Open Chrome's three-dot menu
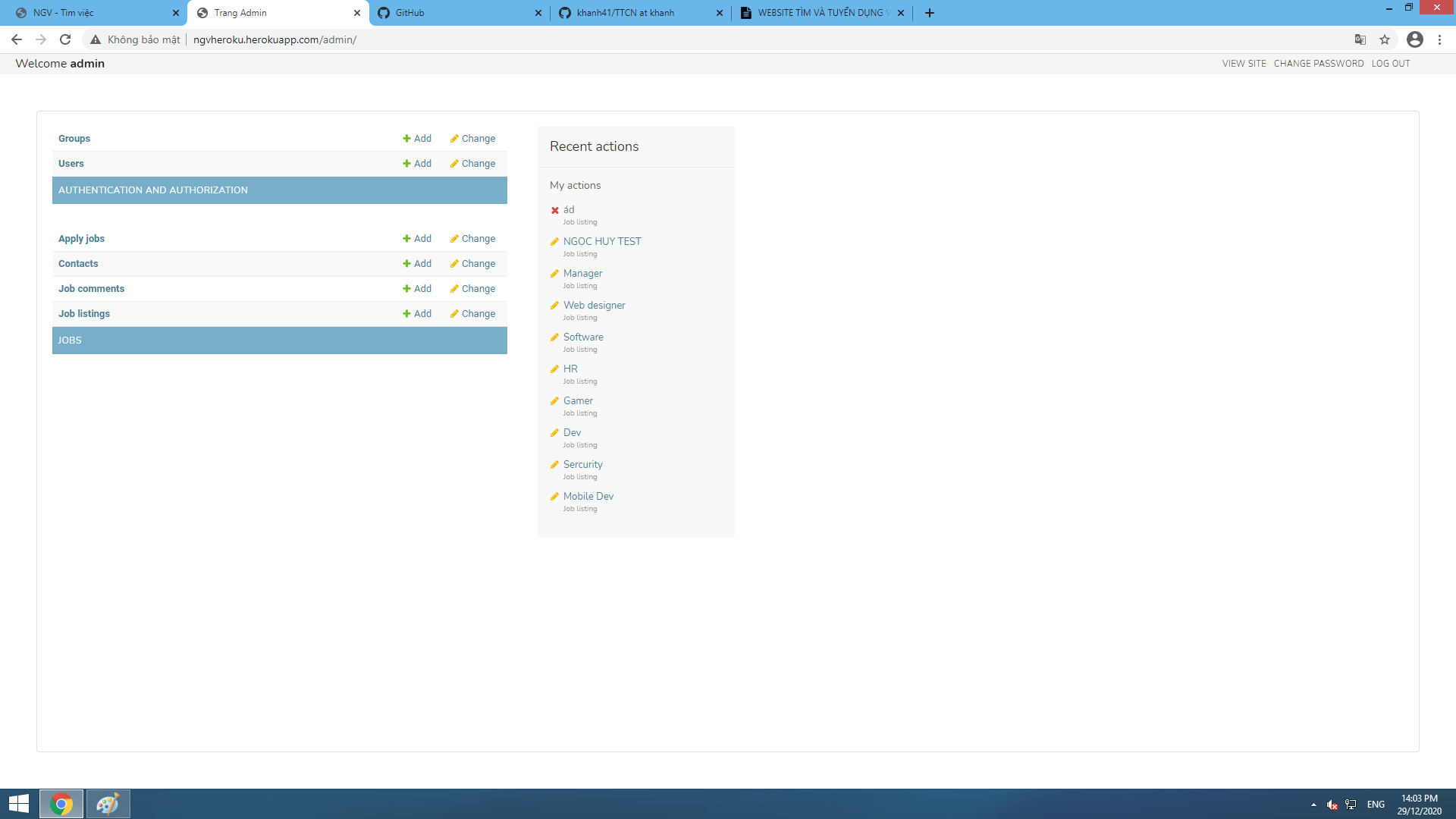The width and height of the screenshot is (1456, 819). pos(1439,39)
